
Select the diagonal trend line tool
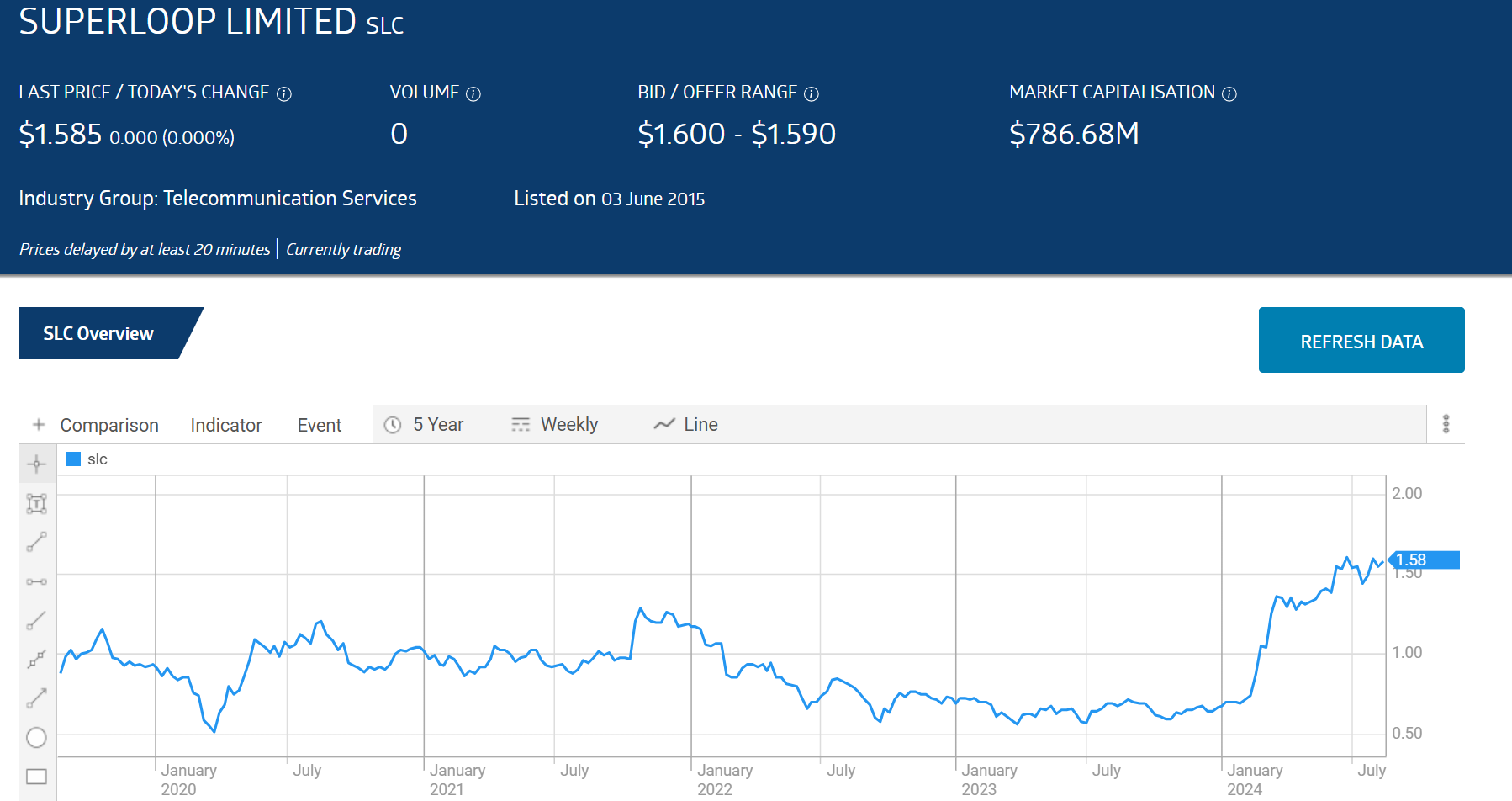[x=36, y=620]
